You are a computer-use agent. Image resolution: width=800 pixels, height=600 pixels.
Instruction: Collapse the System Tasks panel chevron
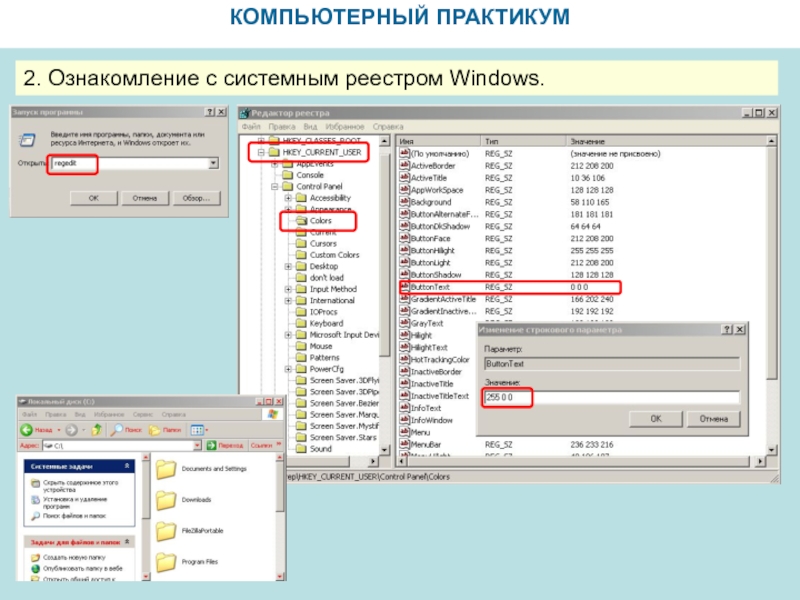click(129, 466)
